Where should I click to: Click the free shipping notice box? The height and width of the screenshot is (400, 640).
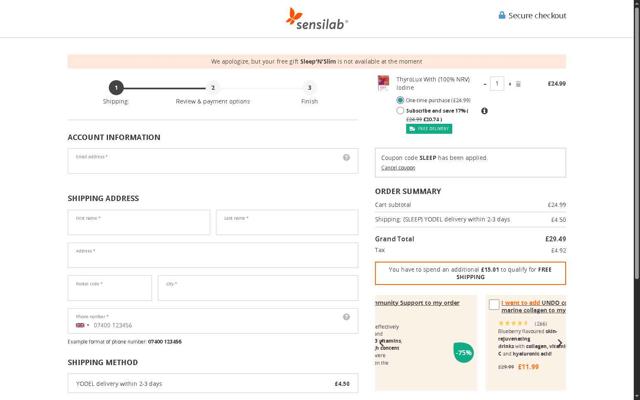470,273
